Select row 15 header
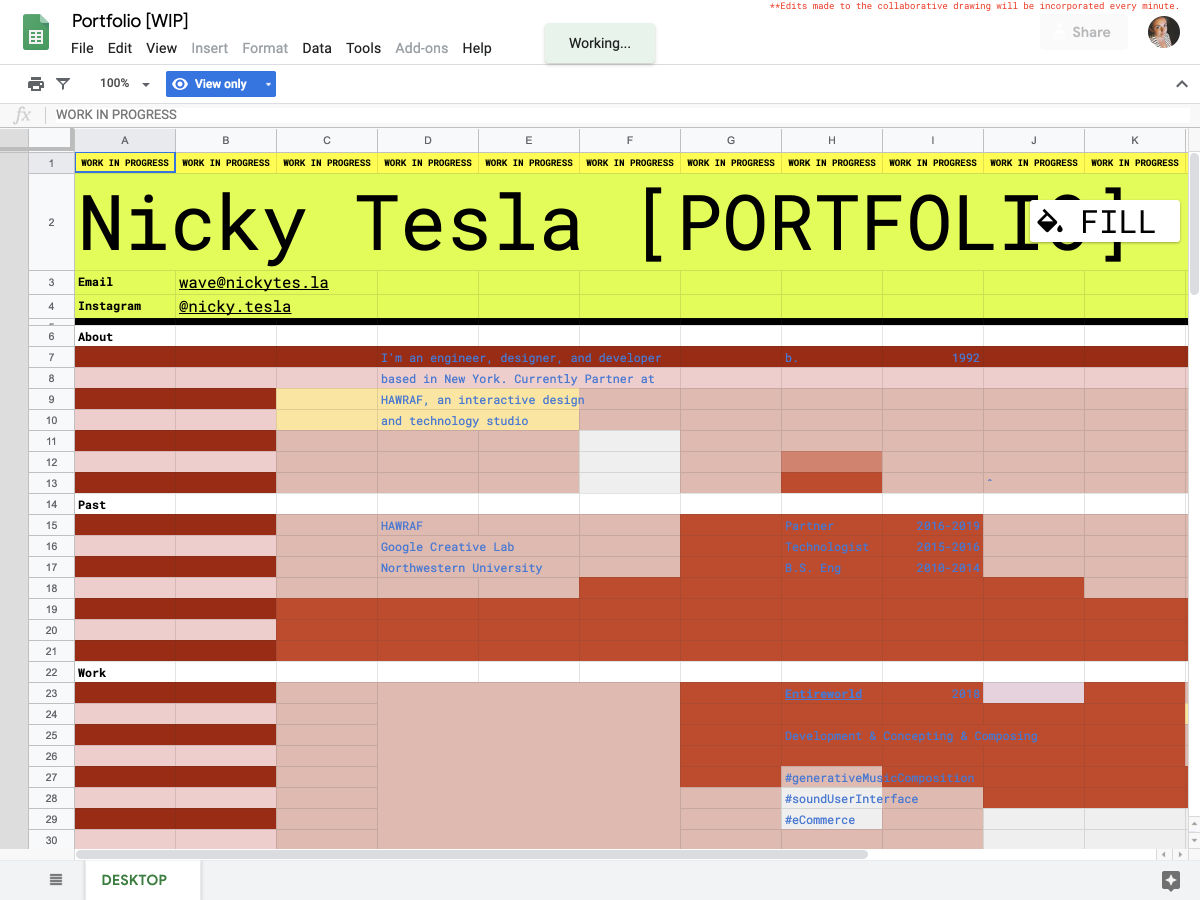This screenshot has height=900, width=1200. click(51, 525)
